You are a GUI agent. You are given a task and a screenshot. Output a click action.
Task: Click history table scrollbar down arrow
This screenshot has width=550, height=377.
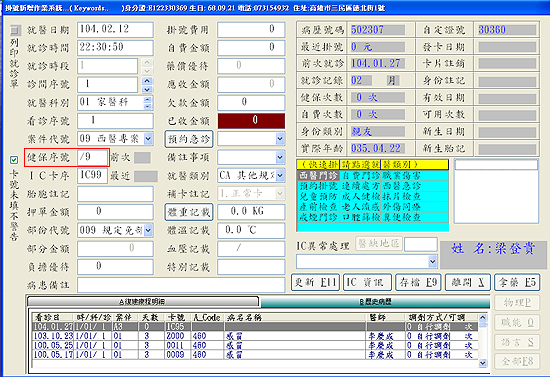[x=483, y=363]
